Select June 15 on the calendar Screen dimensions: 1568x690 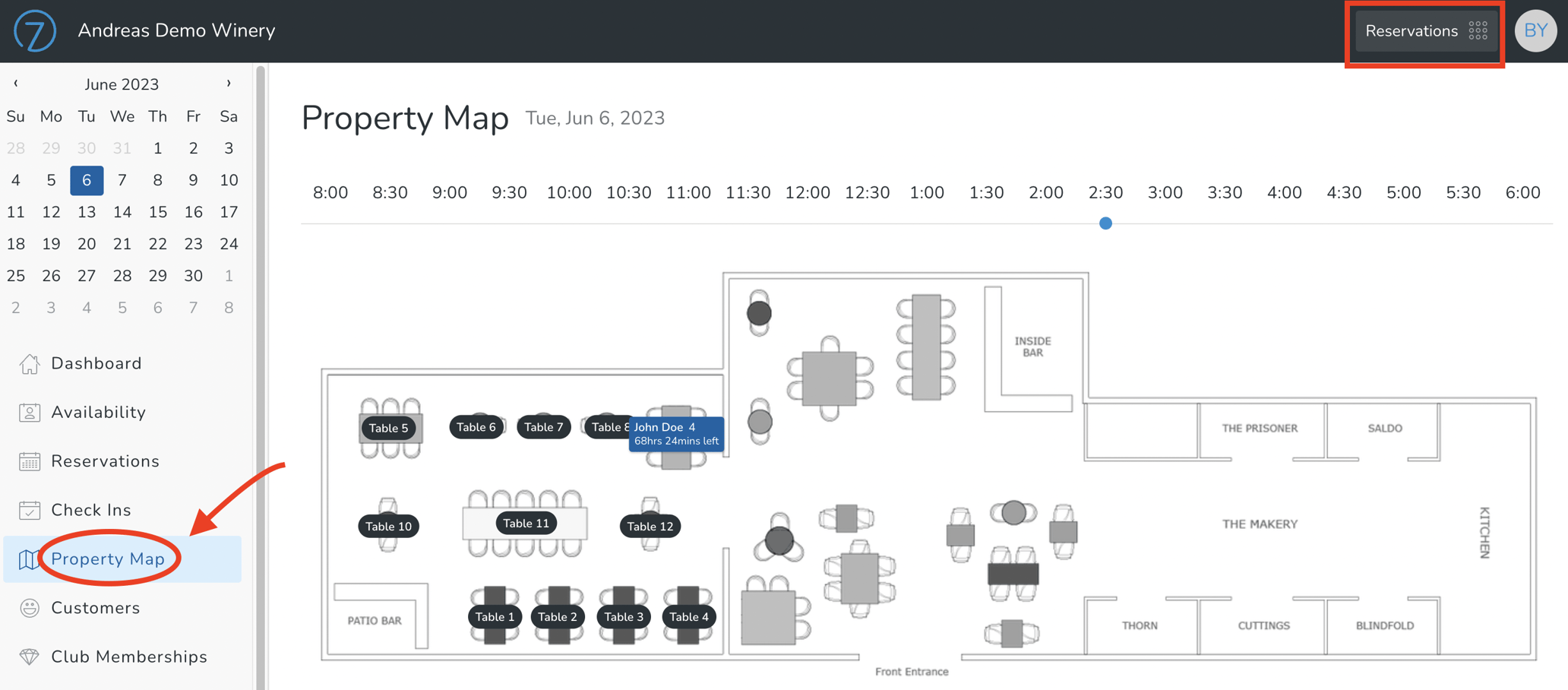coord(157,211)
